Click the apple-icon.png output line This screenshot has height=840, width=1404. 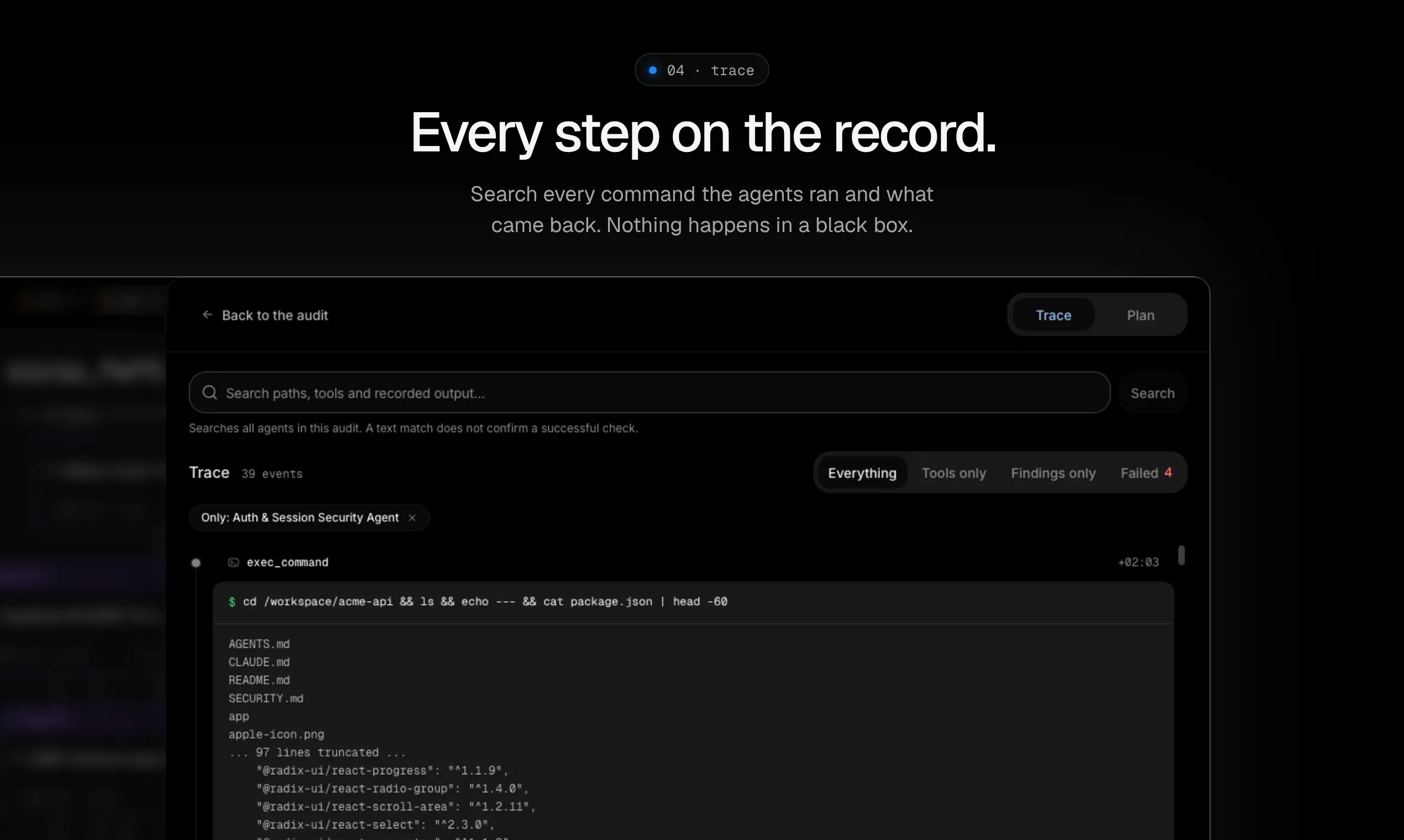[276, 734]
